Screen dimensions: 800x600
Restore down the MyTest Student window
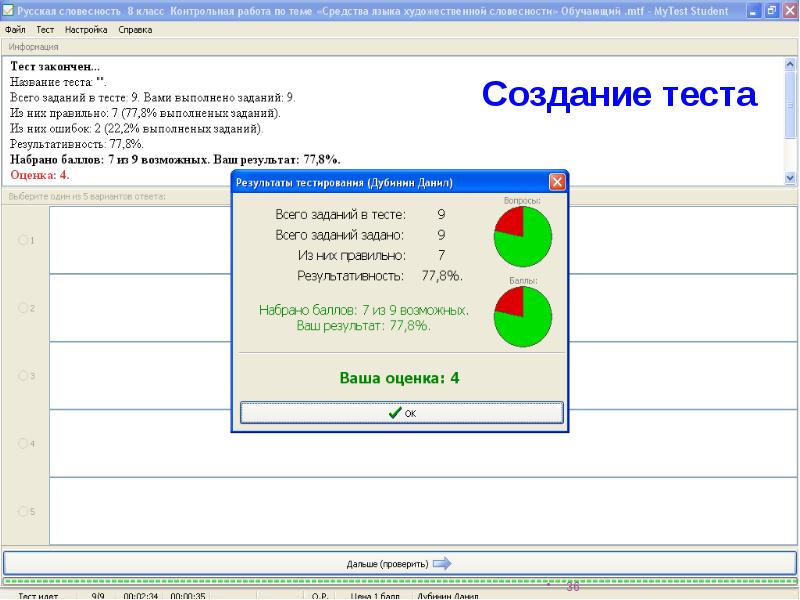(x=771, y=9)
